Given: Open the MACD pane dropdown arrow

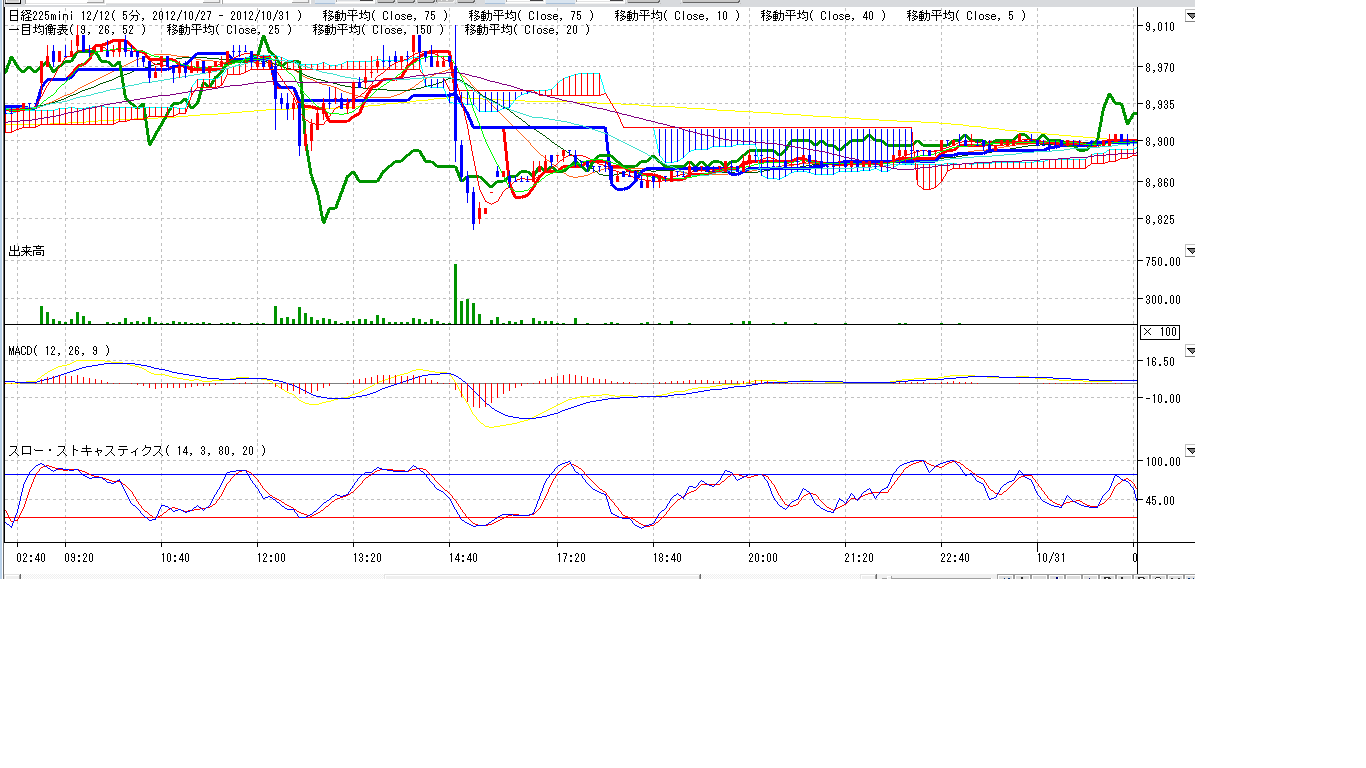Looking at the screenshot, I should [1190, 351].
